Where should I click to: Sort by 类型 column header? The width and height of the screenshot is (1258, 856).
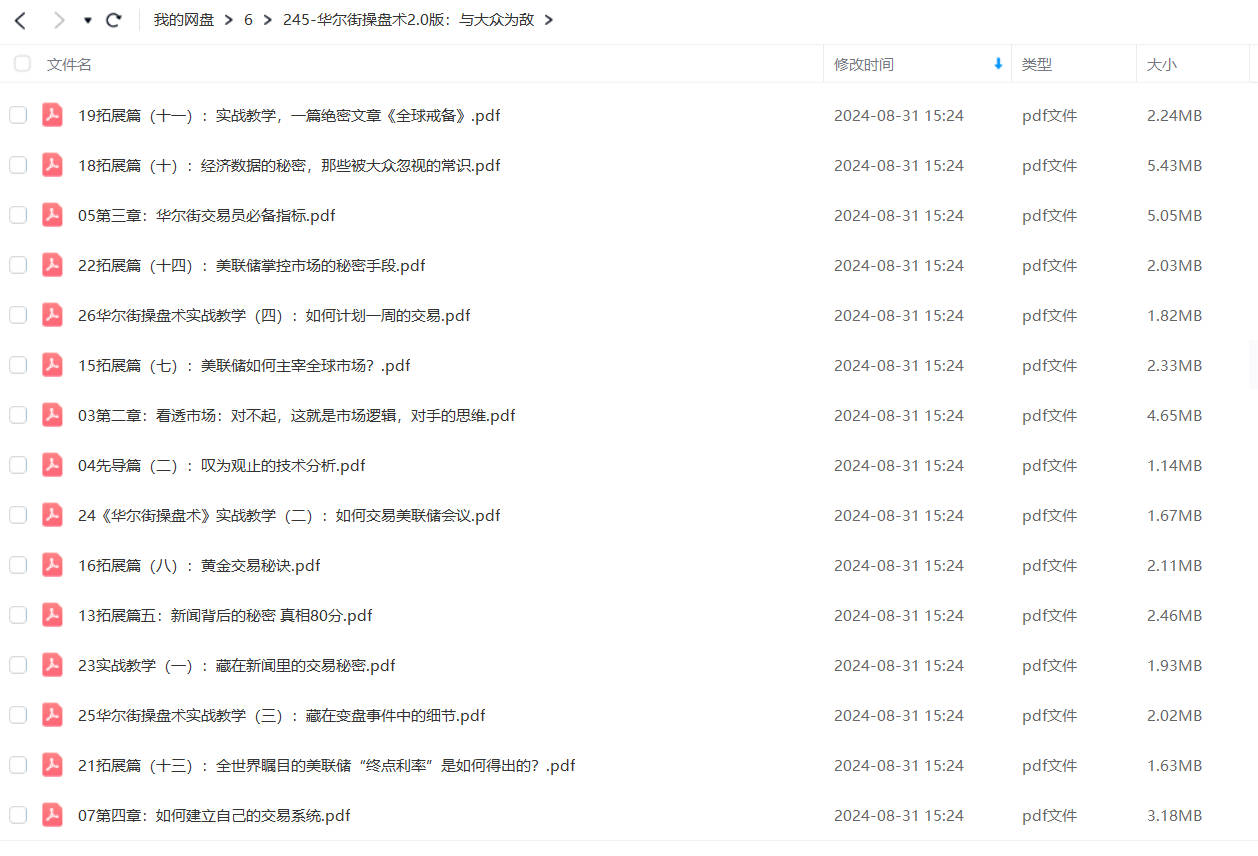(1037, 64)
